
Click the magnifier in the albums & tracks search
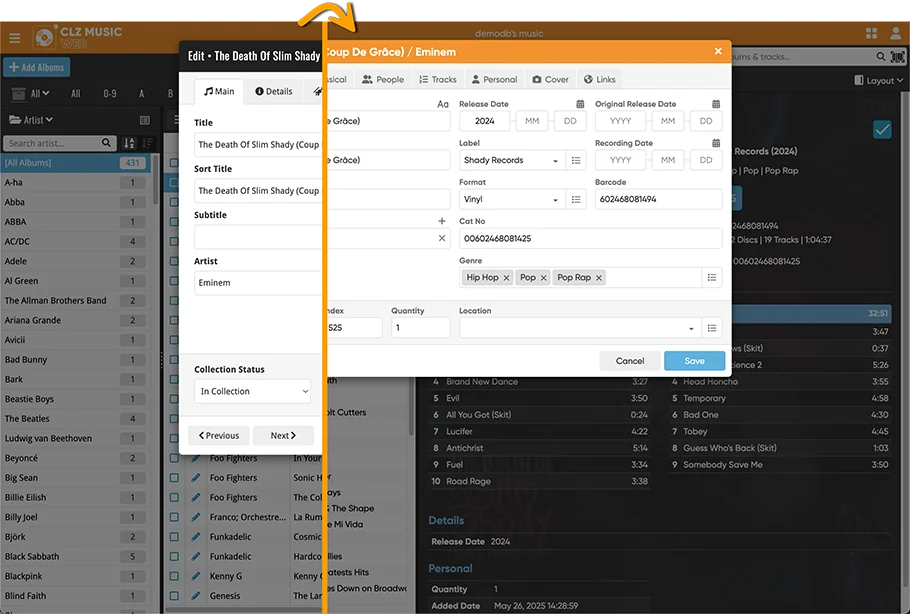[x=880, y=56]
